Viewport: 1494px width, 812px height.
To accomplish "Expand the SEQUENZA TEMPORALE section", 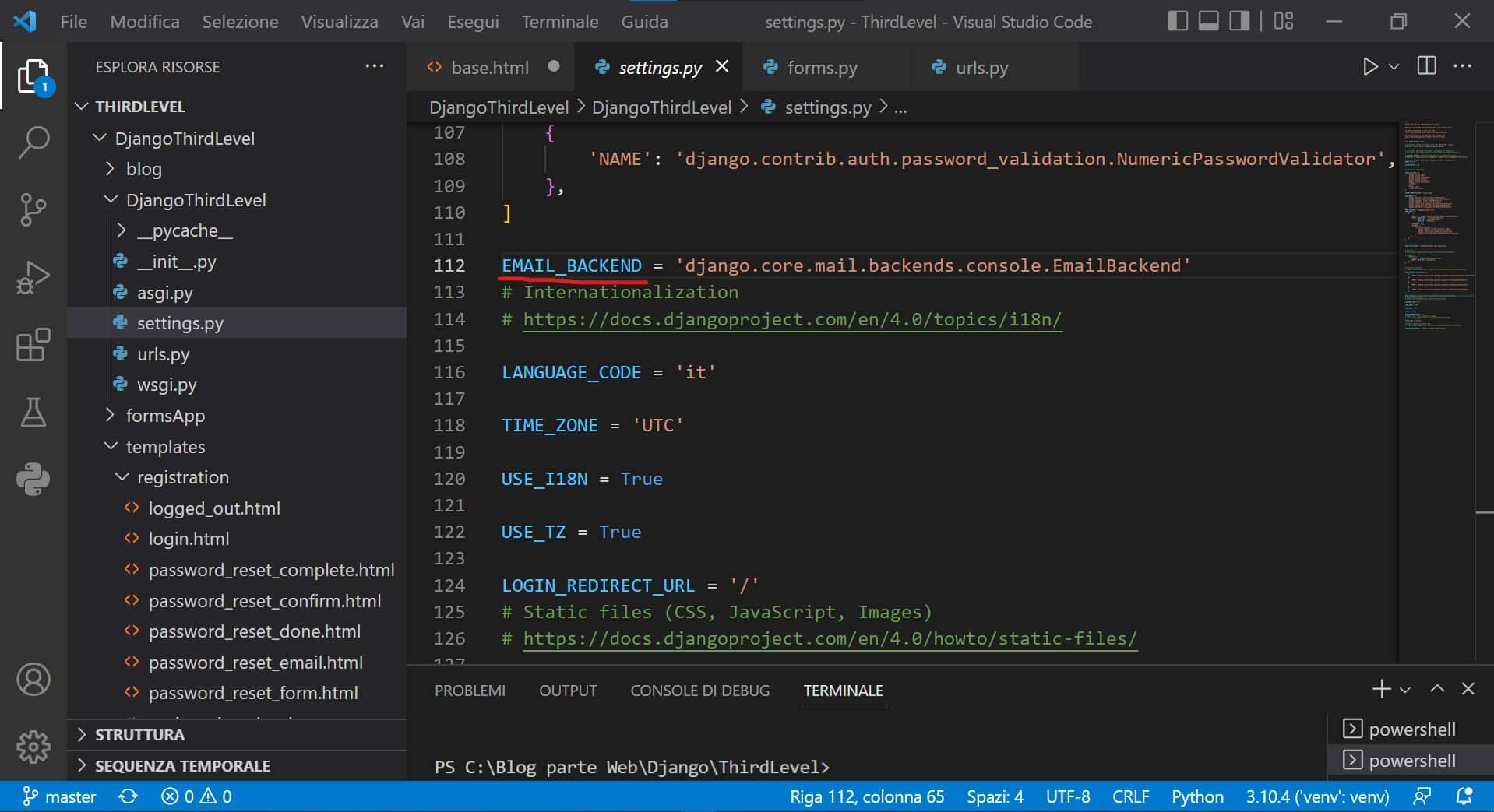I will point(237,765).
